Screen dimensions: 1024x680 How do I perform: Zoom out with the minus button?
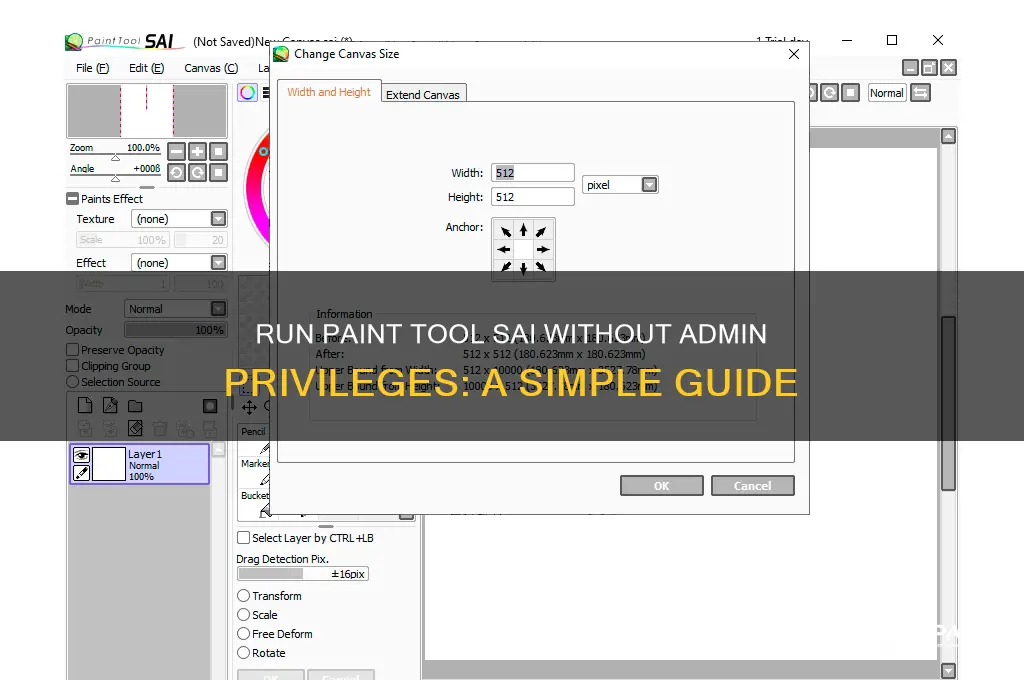coord(176,152)
